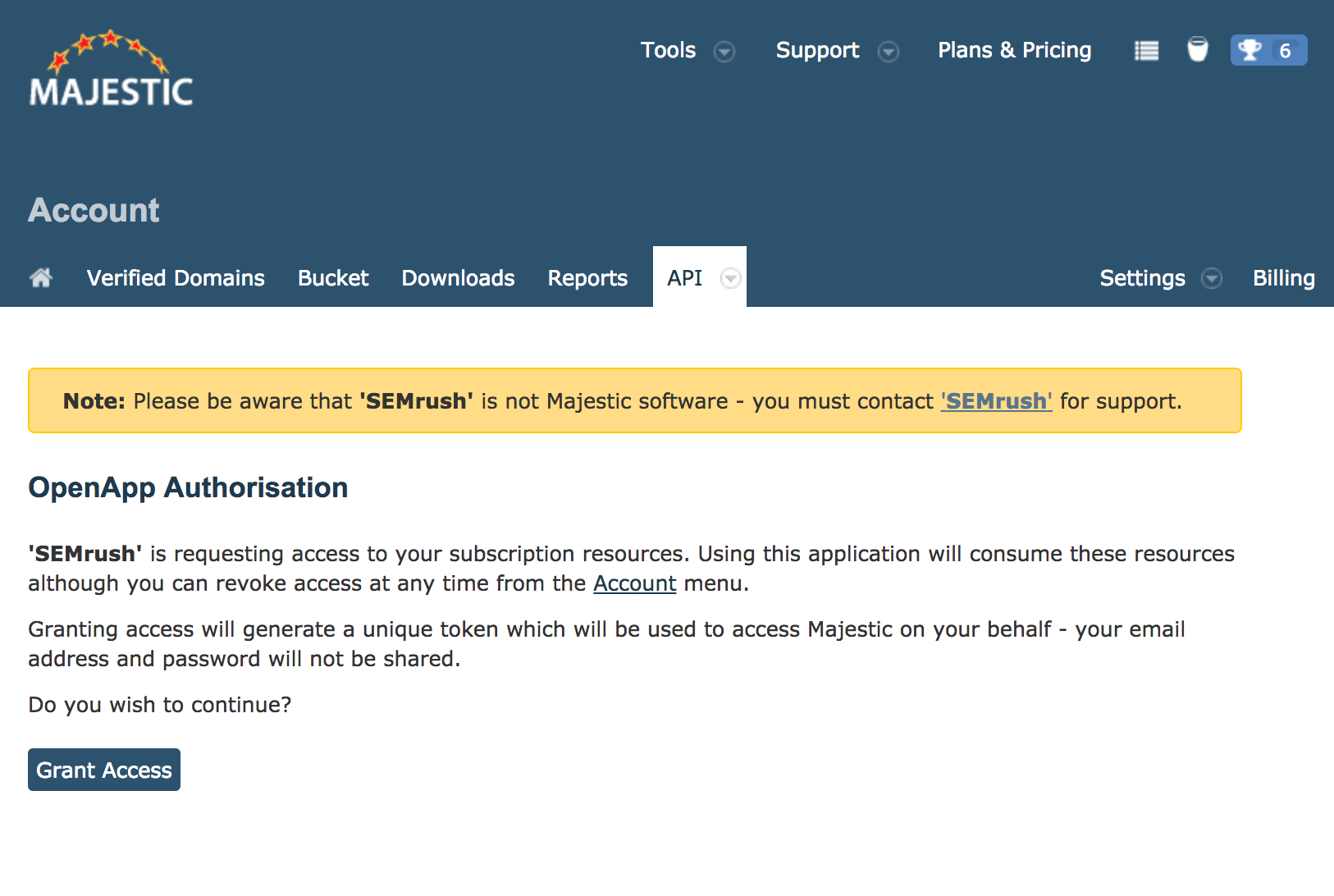
Task: Switch to the Bucket tab
Action: (333, 278)
